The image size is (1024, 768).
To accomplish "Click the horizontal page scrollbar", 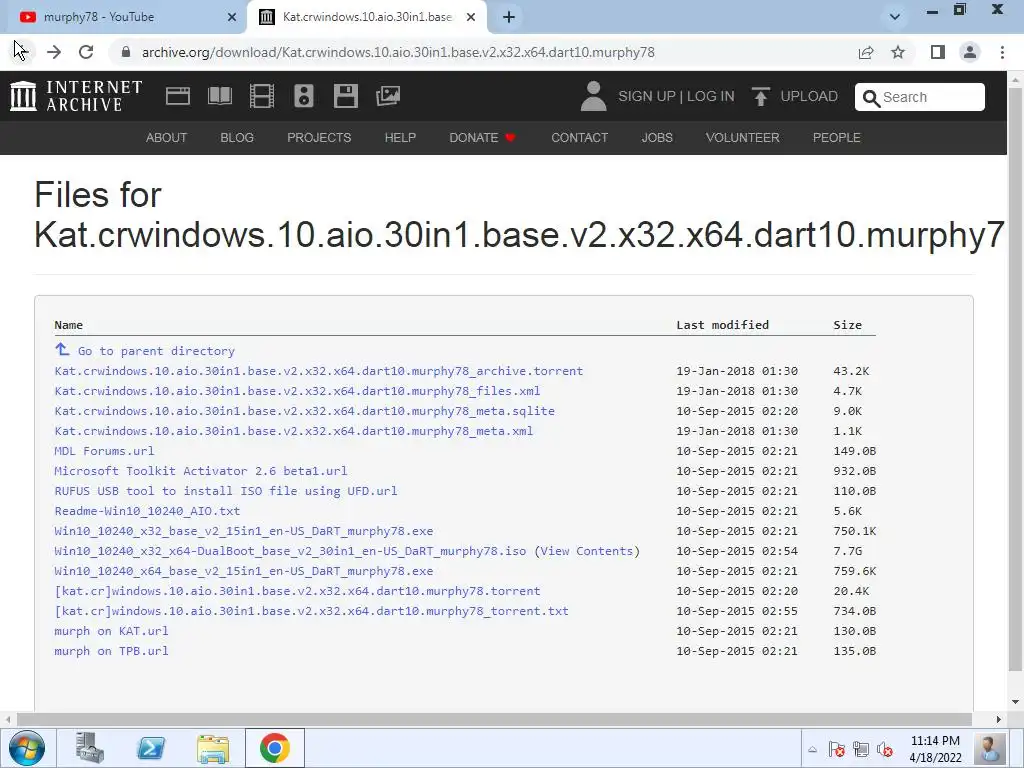I will pyautogui.click(x=494, y=720).
